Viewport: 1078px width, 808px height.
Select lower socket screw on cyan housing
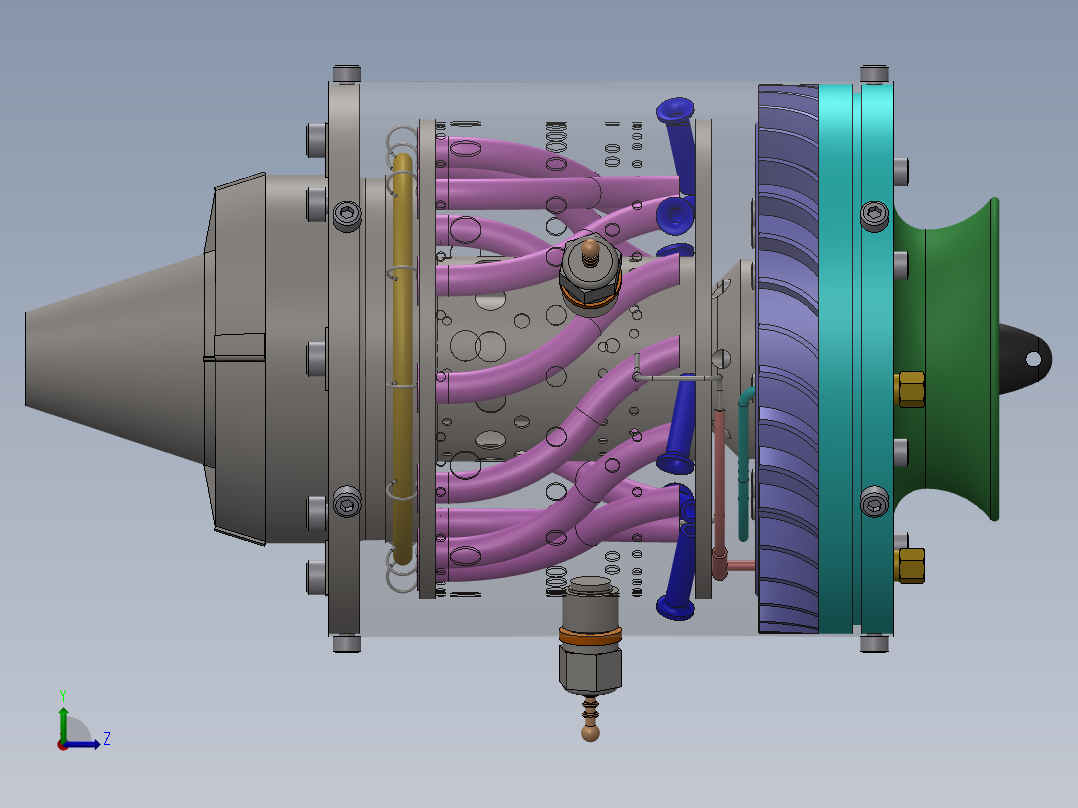pos(874,502)
